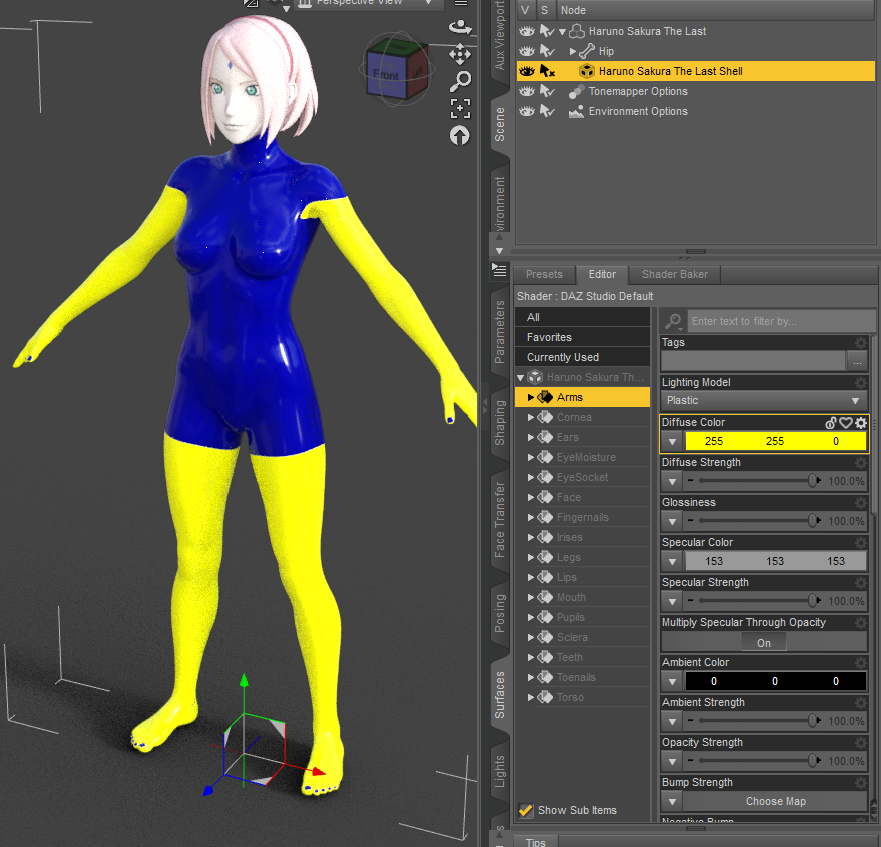The height and width of the screenshot is (847, 881).
Task: Click the magnifier zoom camera icon
Action: tap(460, 82)
